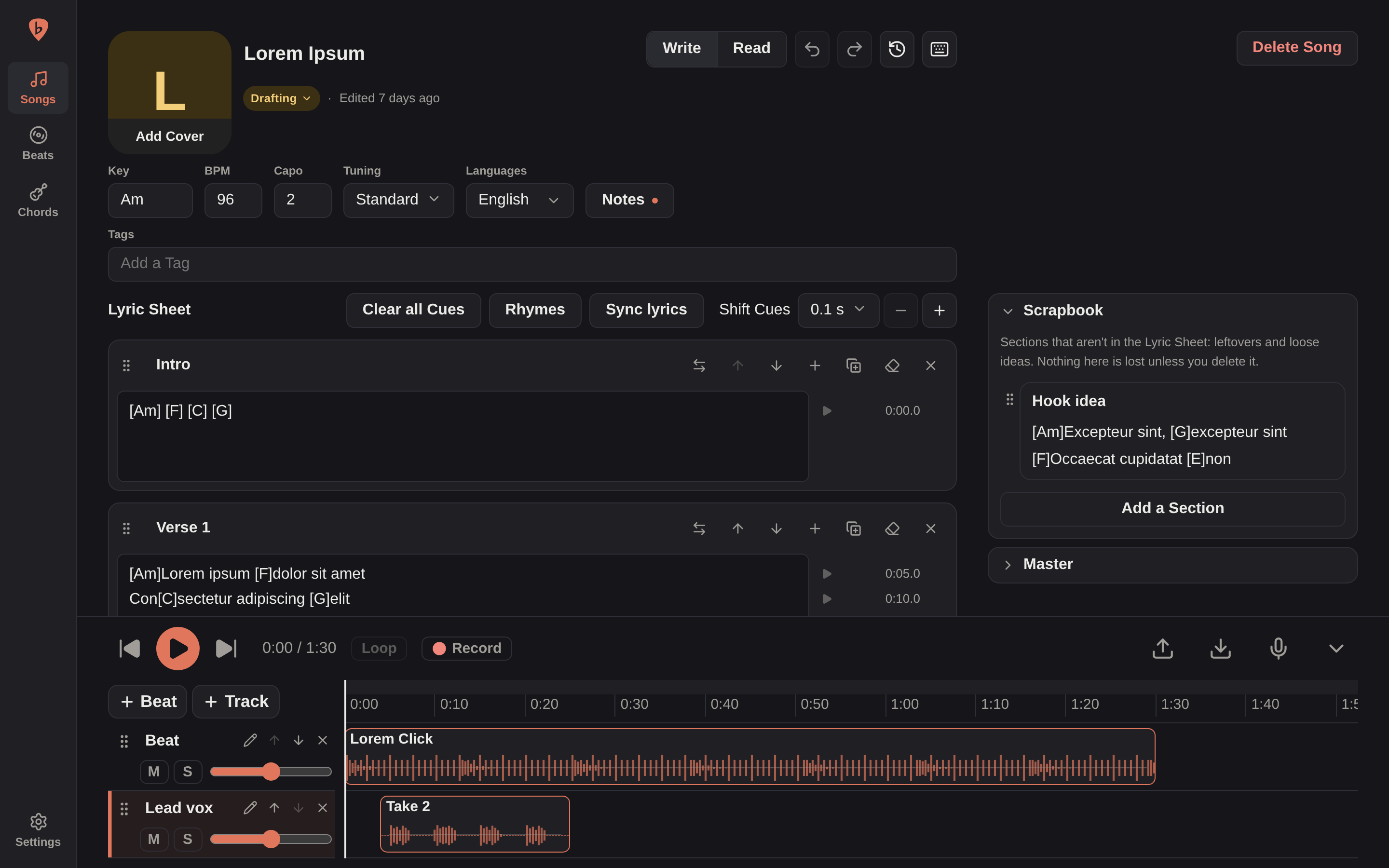Open Chords in the sidebar
The image size is (1389, 868).
[38, 200]
